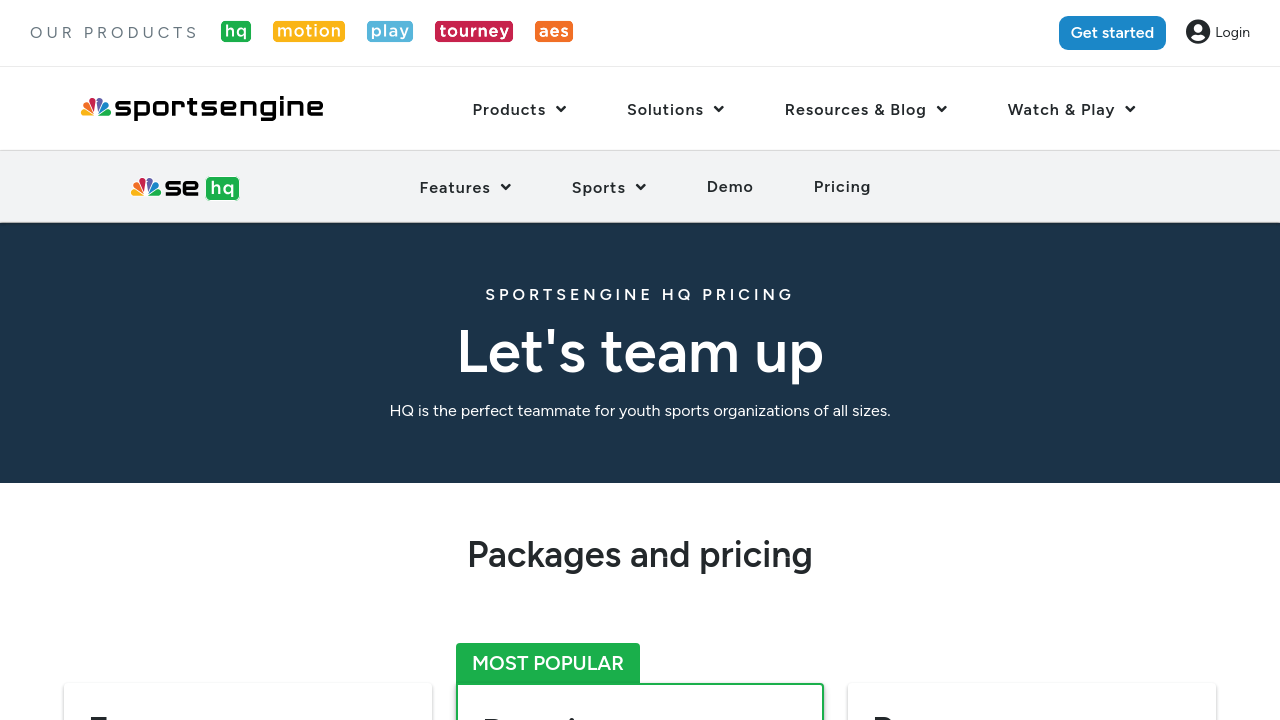Click the Login link
This screenshot has height=720, width=1280.
click(1232, 32)
